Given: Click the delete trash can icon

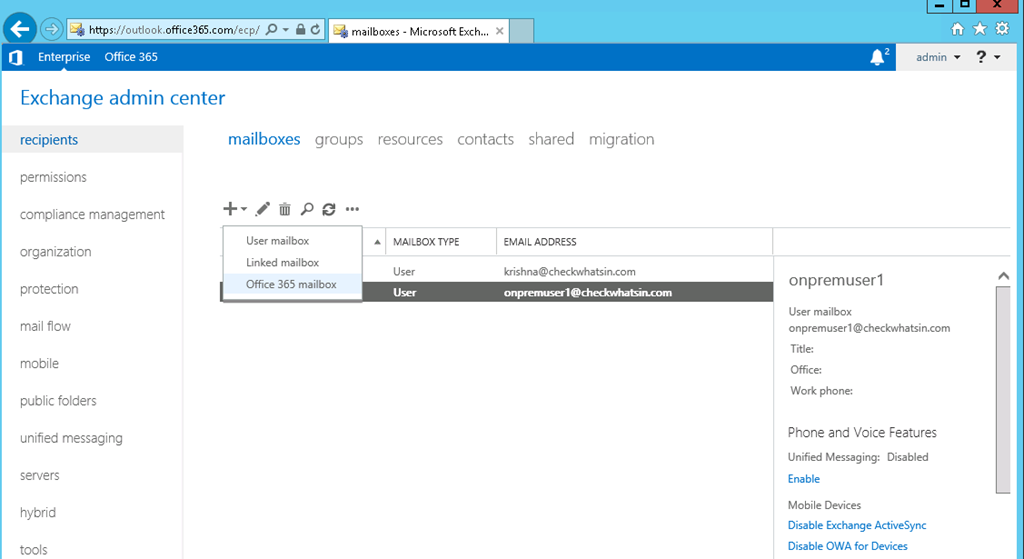Looking at the screenshot, I should [285, 209].
